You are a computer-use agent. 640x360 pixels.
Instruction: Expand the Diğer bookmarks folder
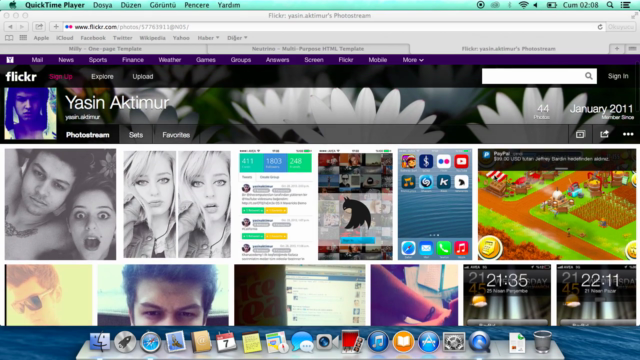(x=237, y=38)
